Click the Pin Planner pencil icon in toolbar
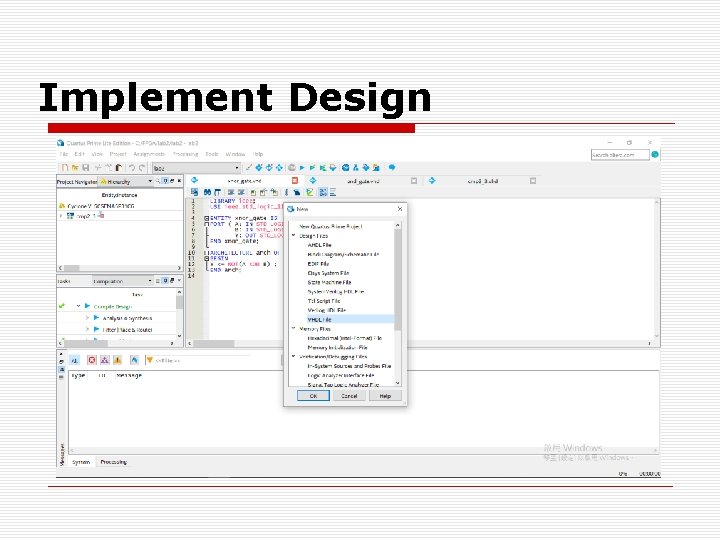 click(x=249, y=168)
